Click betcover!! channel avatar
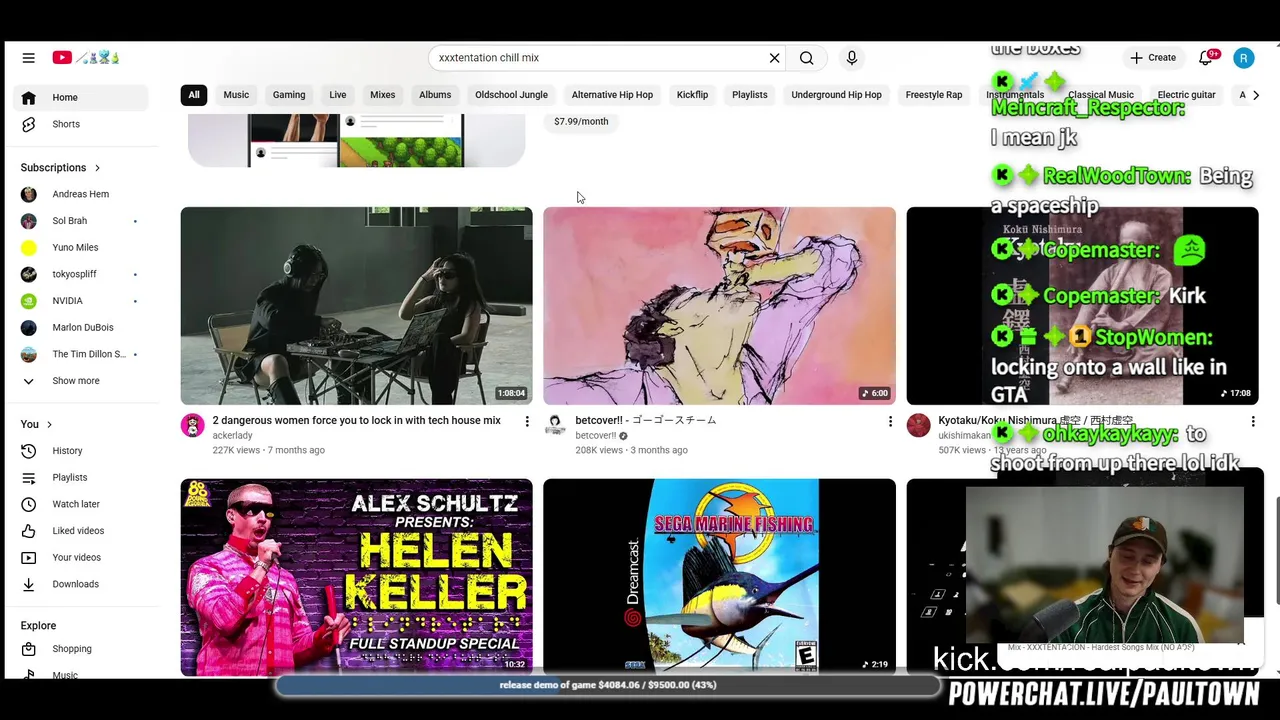1280x720 pixels. 556,426
